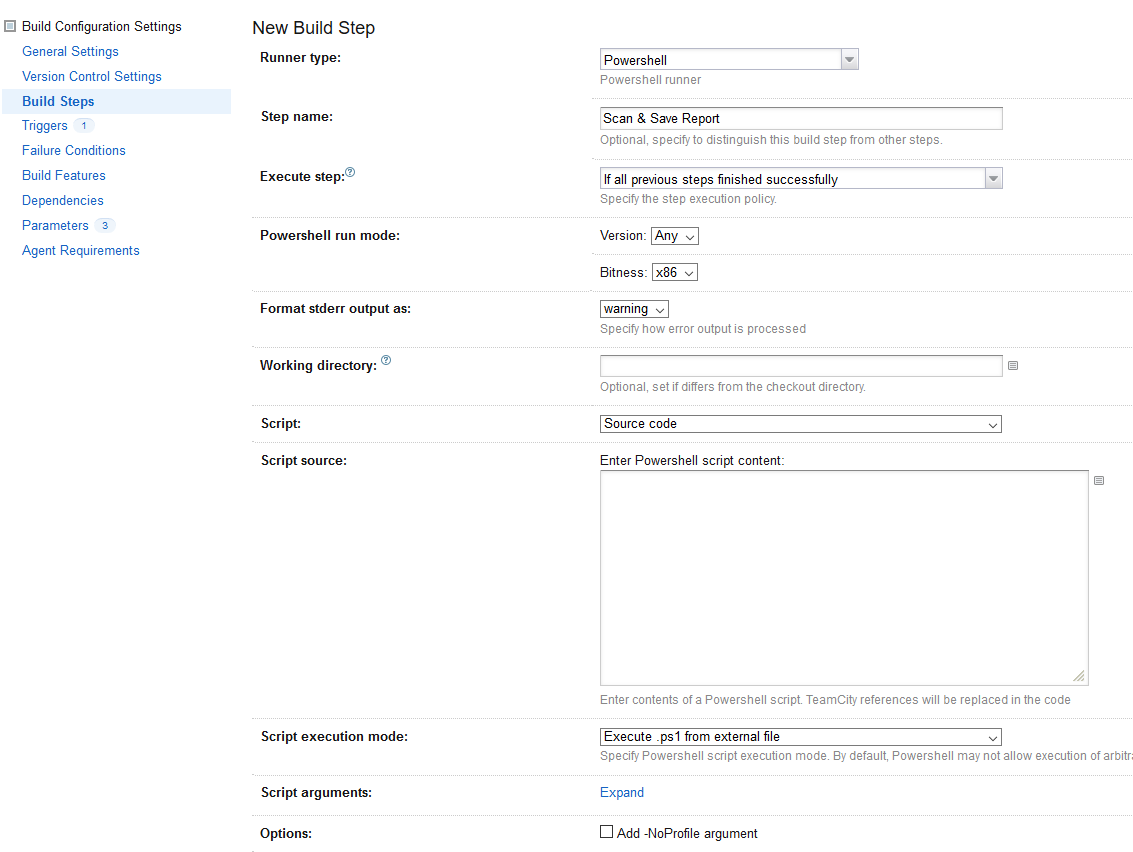
Task: Go to General Settings
Action: [70, 51]
